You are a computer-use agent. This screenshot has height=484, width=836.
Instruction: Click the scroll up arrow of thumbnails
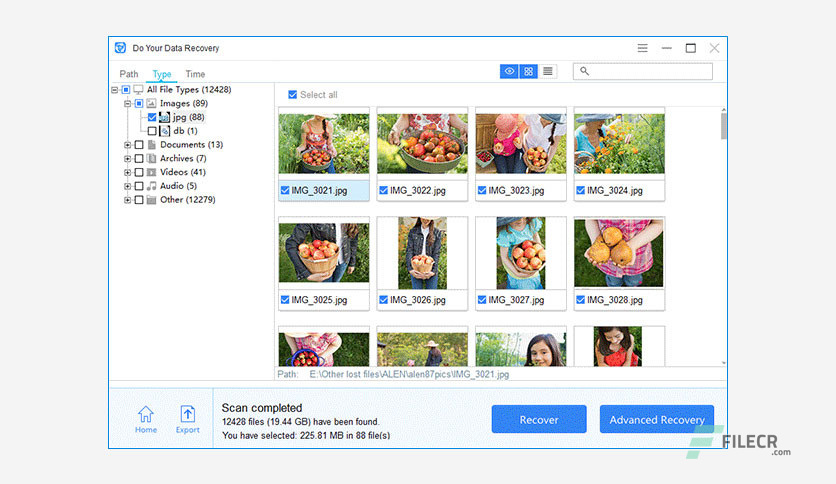(x=724, y=110)
